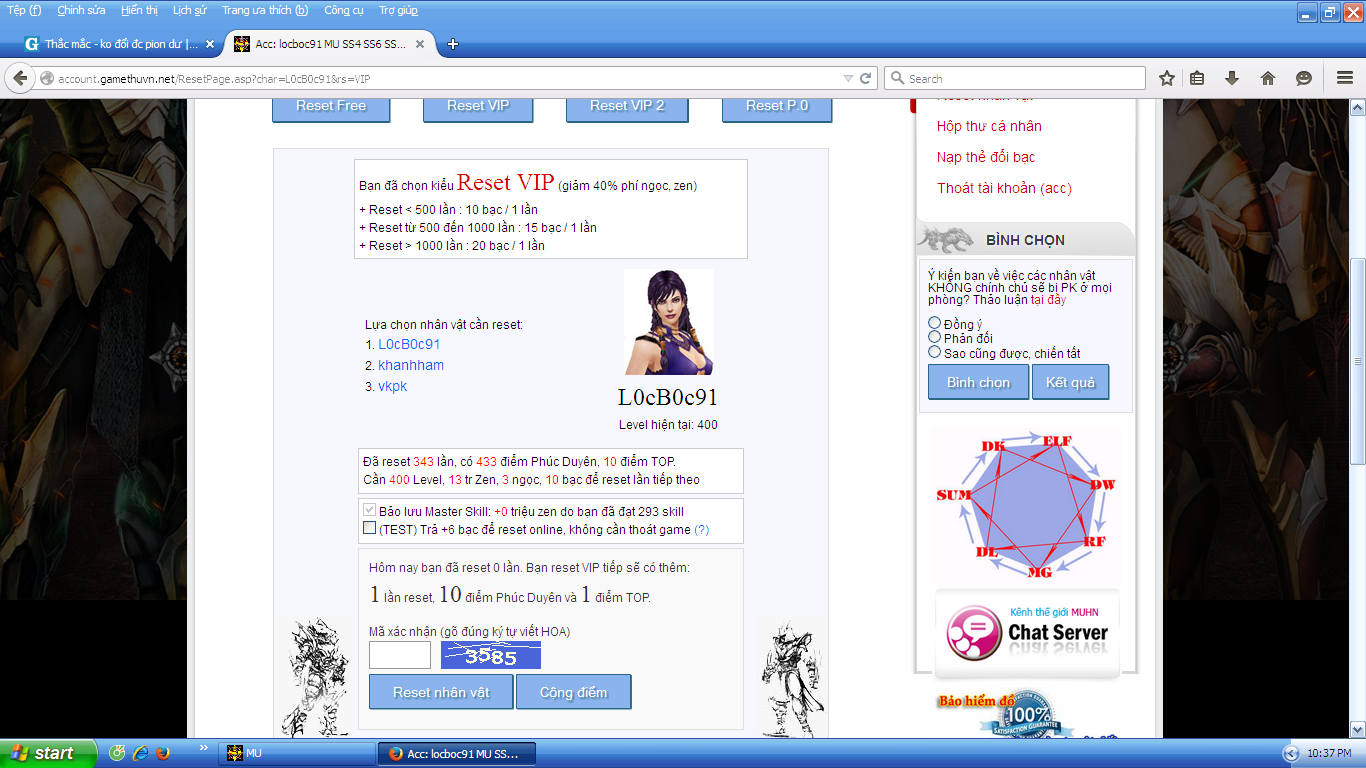Select 'Sao cũng được, chiến tất' radio
This screenshot has width=1366, height=768.
tap(935, 352)
